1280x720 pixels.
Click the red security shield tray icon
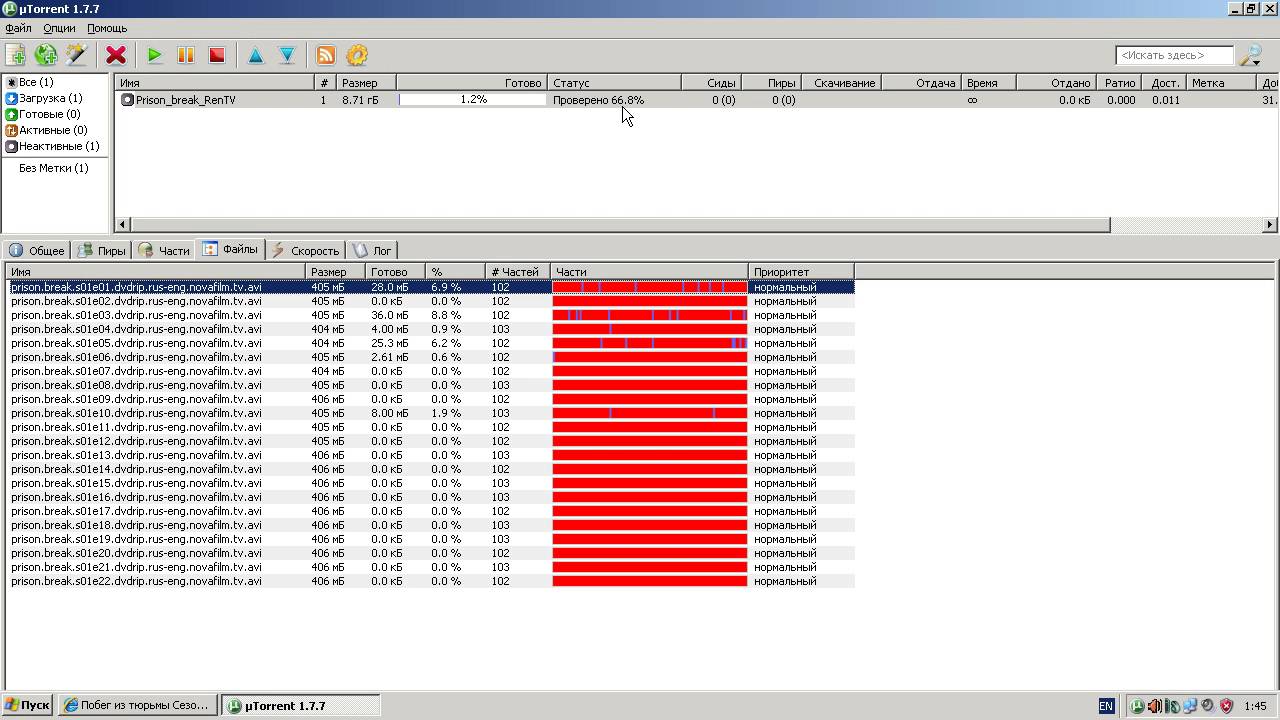1226,706
